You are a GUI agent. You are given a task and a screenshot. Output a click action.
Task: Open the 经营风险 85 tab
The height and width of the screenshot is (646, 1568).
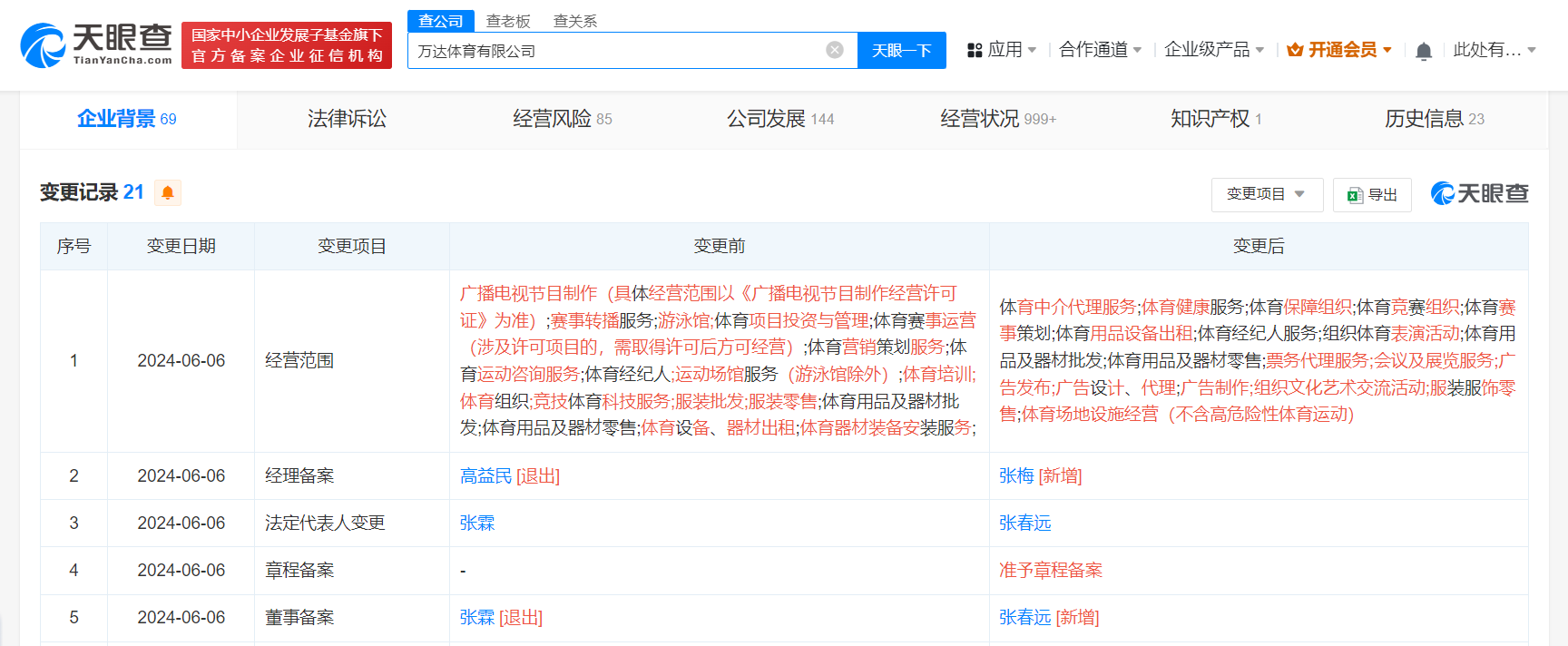563,119
